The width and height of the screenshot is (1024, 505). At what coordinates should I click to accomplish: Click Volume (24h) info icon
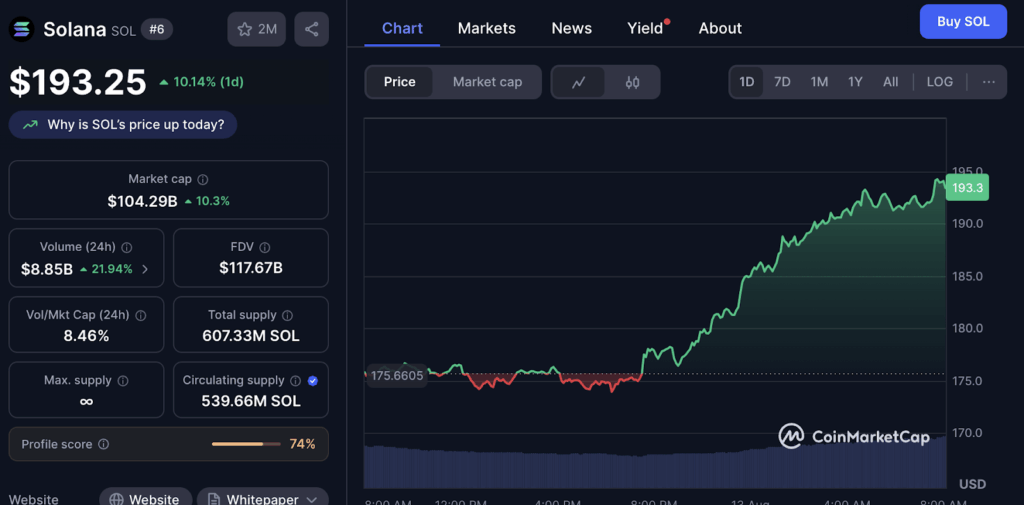coord(127,247)
